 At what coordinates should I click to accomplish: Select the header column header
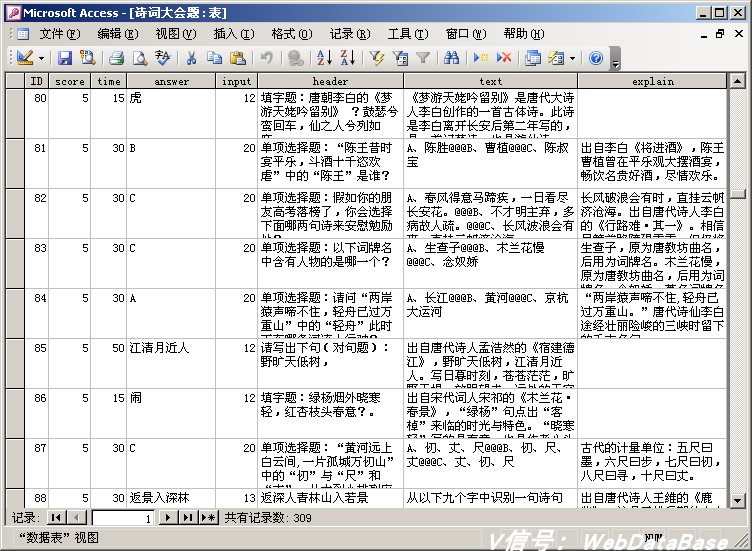coord(330,81)
